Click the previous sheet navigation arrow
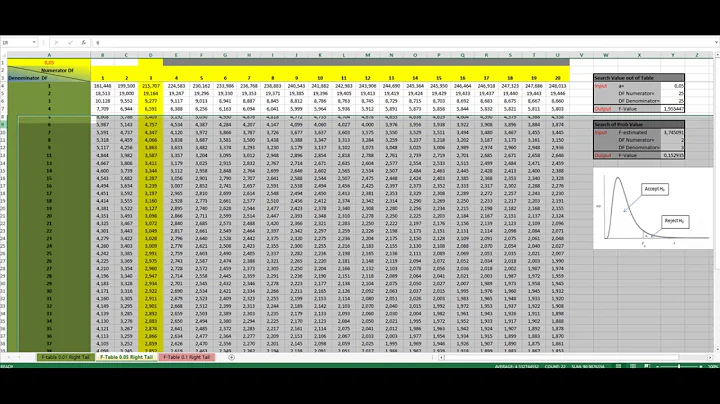The width and height of the screenshot is (720, 404). point(9,357)
